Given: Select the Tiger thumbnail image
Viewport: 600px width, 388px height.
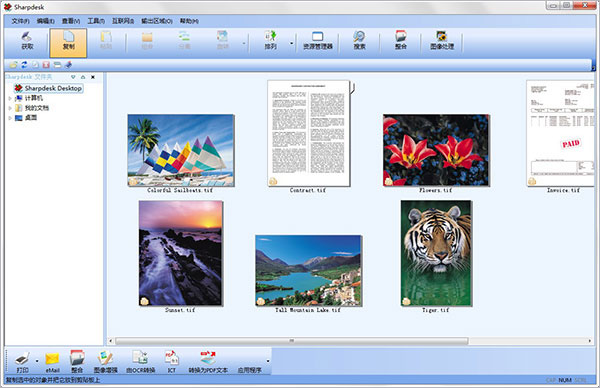Looking at the screenshot, I should (x=436, y=253).
